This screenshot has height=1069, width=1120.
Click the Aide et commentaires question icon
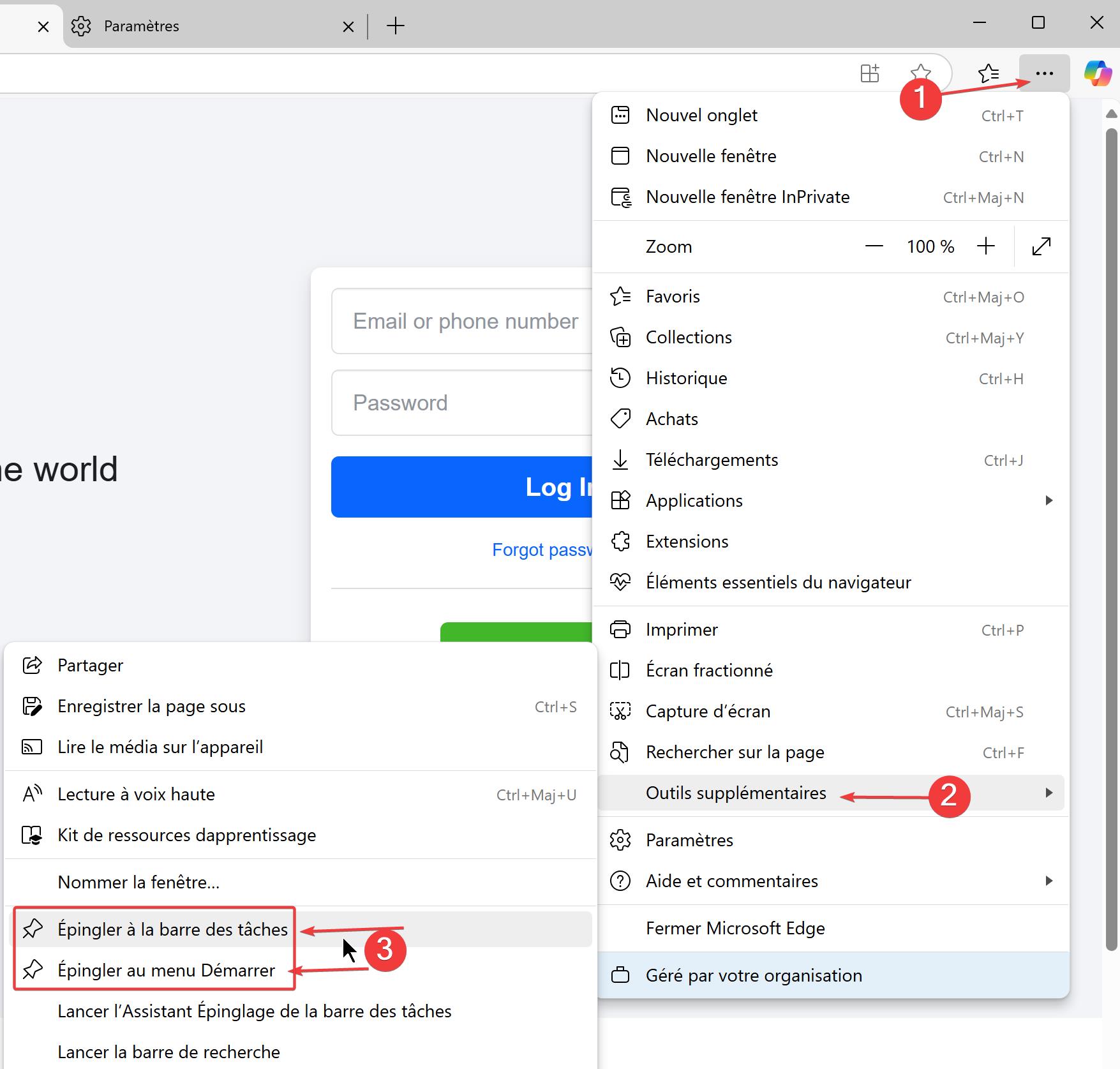620,881
